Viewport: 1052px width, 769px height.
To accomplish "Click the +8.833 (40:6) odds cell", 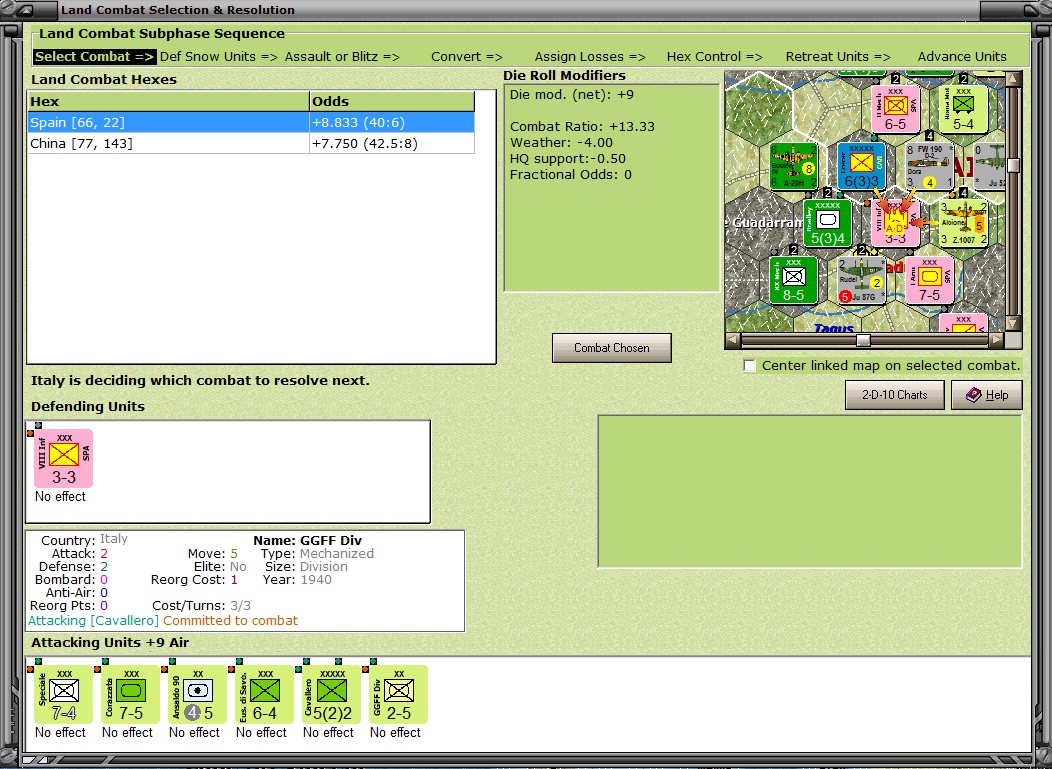I will 392,123.
